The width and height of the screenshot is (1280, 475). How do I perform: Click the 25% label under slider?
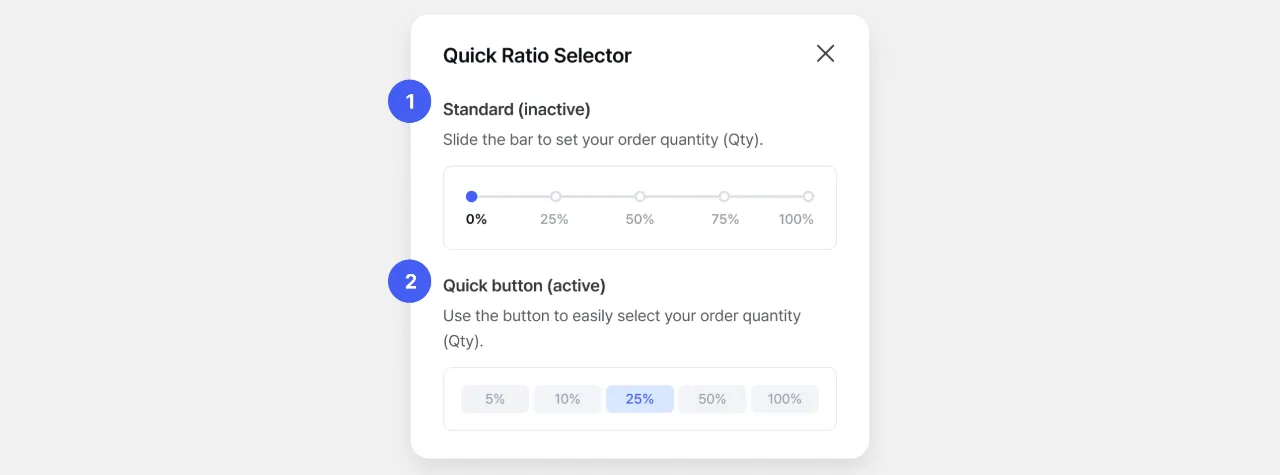point(554,219)
